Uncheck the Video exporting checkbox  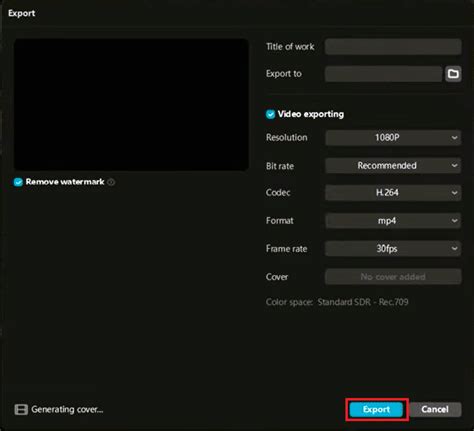tap(270, 114)
